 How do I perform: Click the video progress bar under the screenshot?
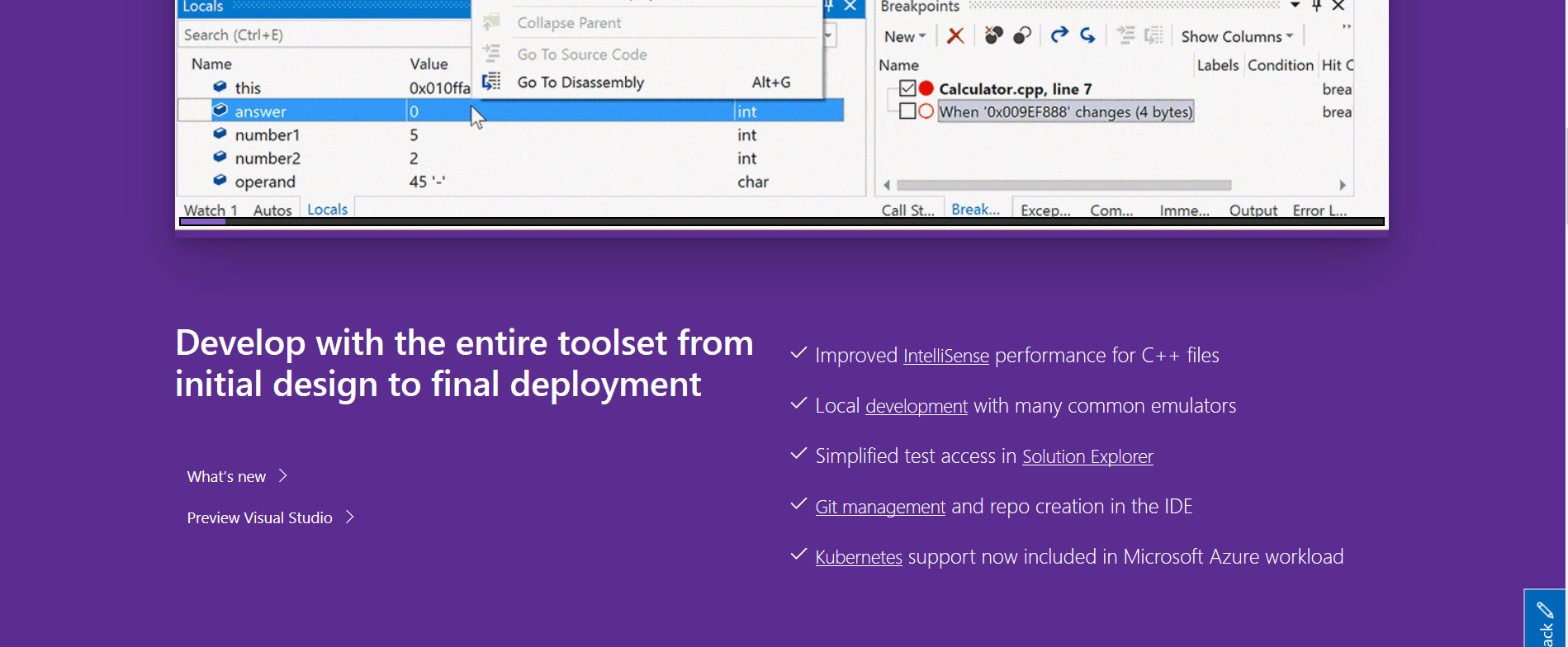tap(782, 221)
